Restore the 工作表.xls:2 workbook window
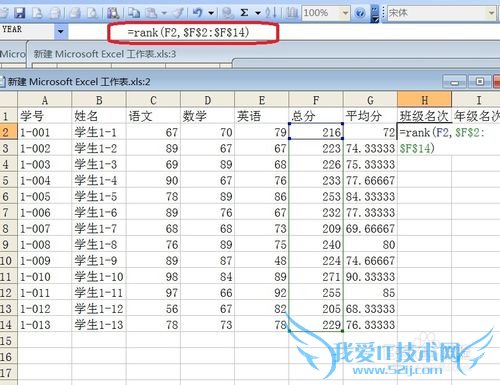Image resolution: width=500 pixels, height=385 pixels. pyautogui.click(x=479, y=81)
